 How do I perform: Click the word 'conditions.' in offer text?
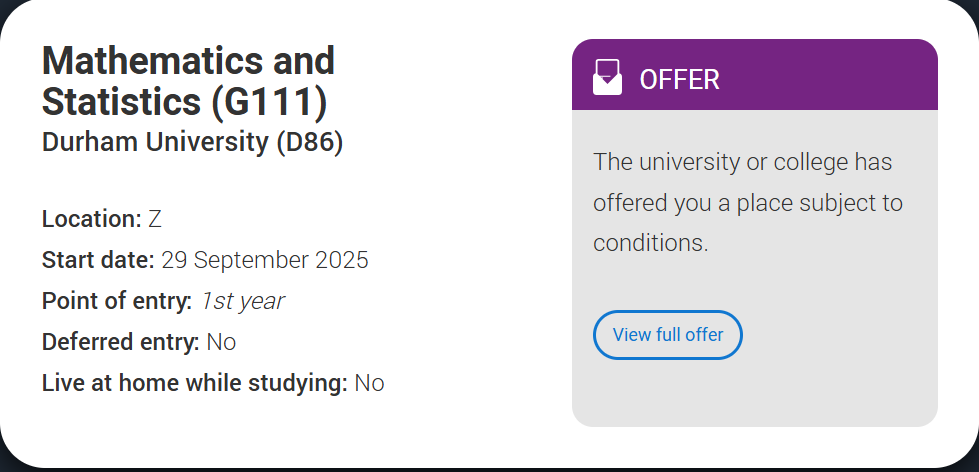[651, 243]
